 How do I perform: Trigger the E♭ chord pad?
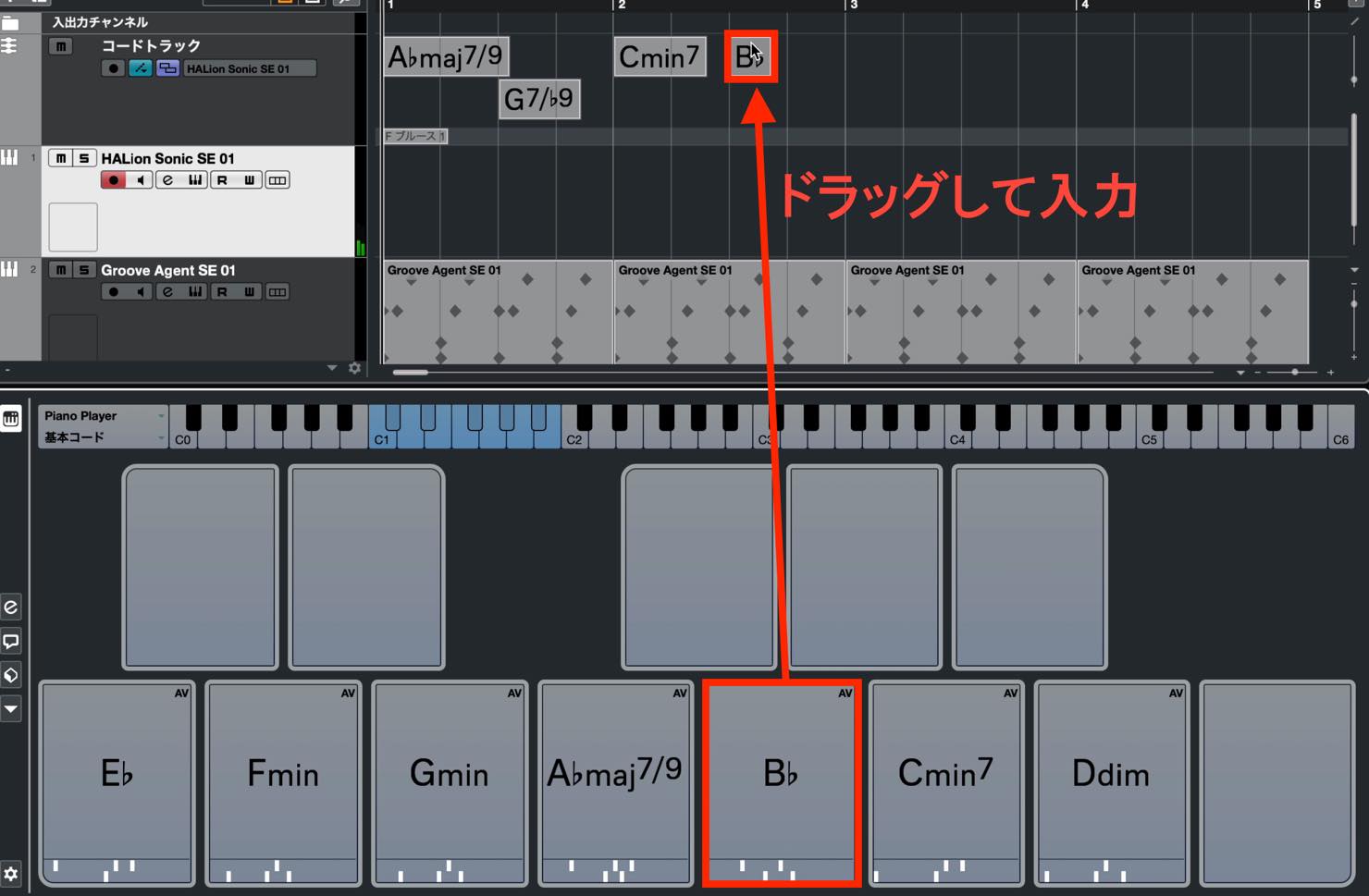[117, 784]
